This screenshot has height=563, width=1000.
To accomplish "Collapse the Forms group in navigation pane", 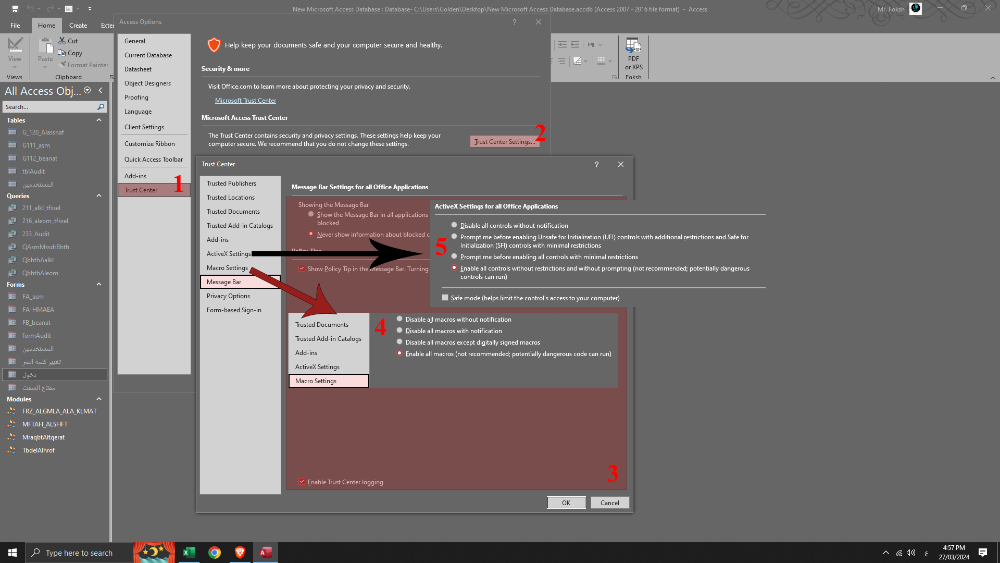I will [x=99, y=284].
